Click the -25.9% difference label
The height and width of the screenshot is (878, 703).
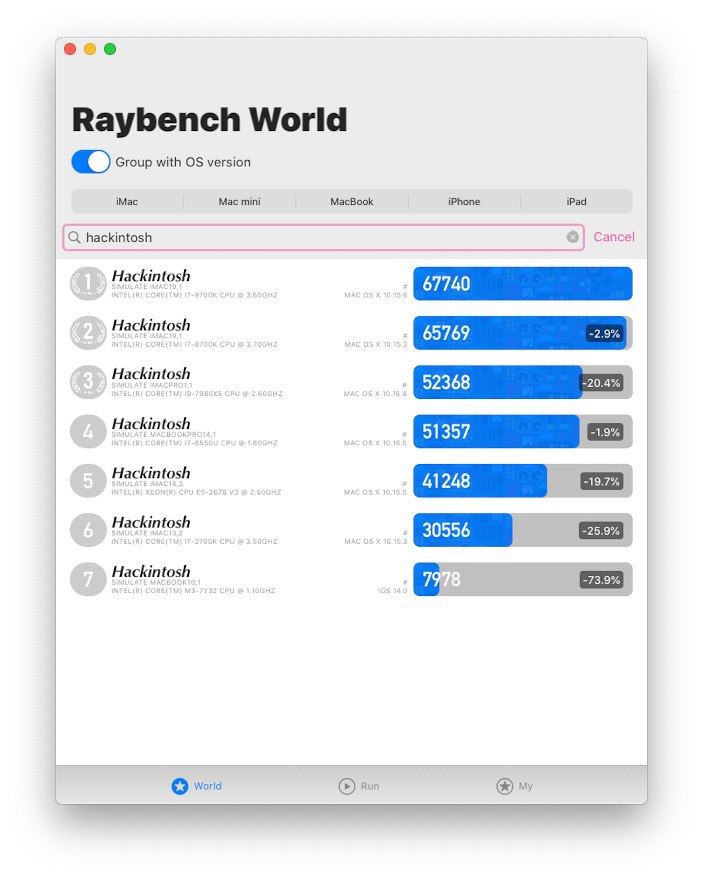coord(601,531)
